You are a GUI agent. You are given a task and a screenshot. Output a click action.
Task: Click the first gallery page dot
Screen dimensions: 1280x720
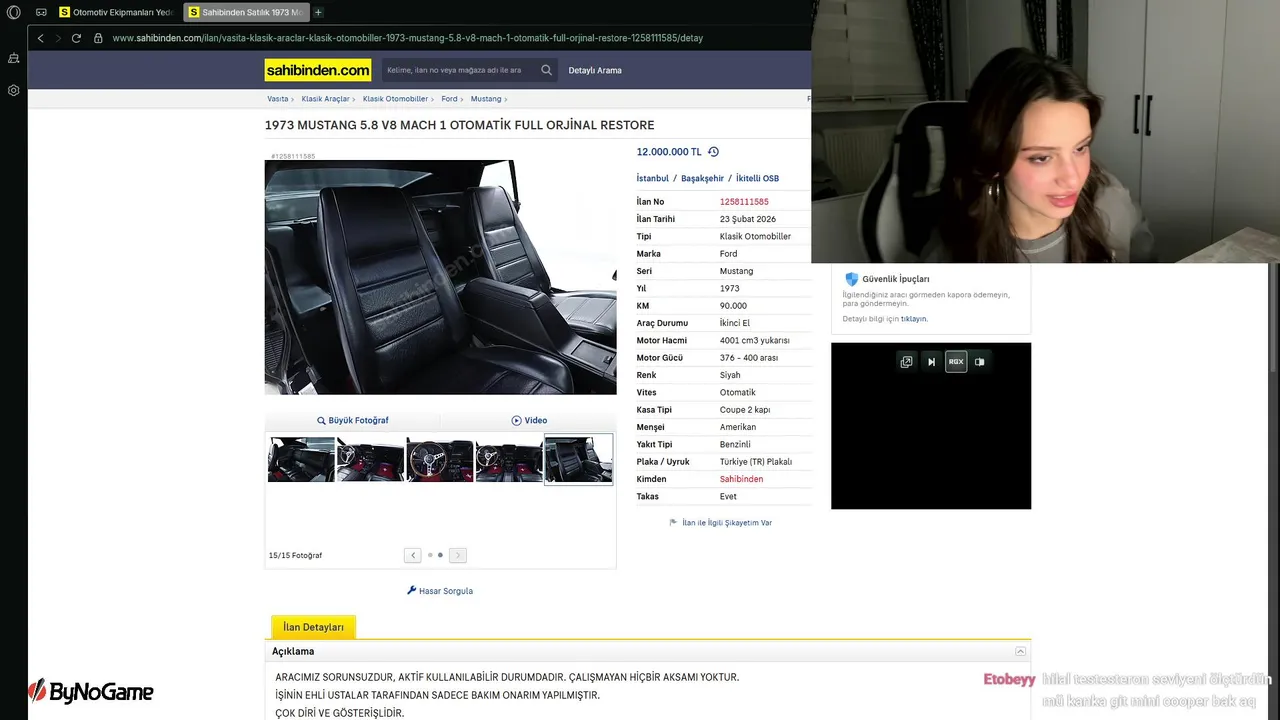coord(430,555)
